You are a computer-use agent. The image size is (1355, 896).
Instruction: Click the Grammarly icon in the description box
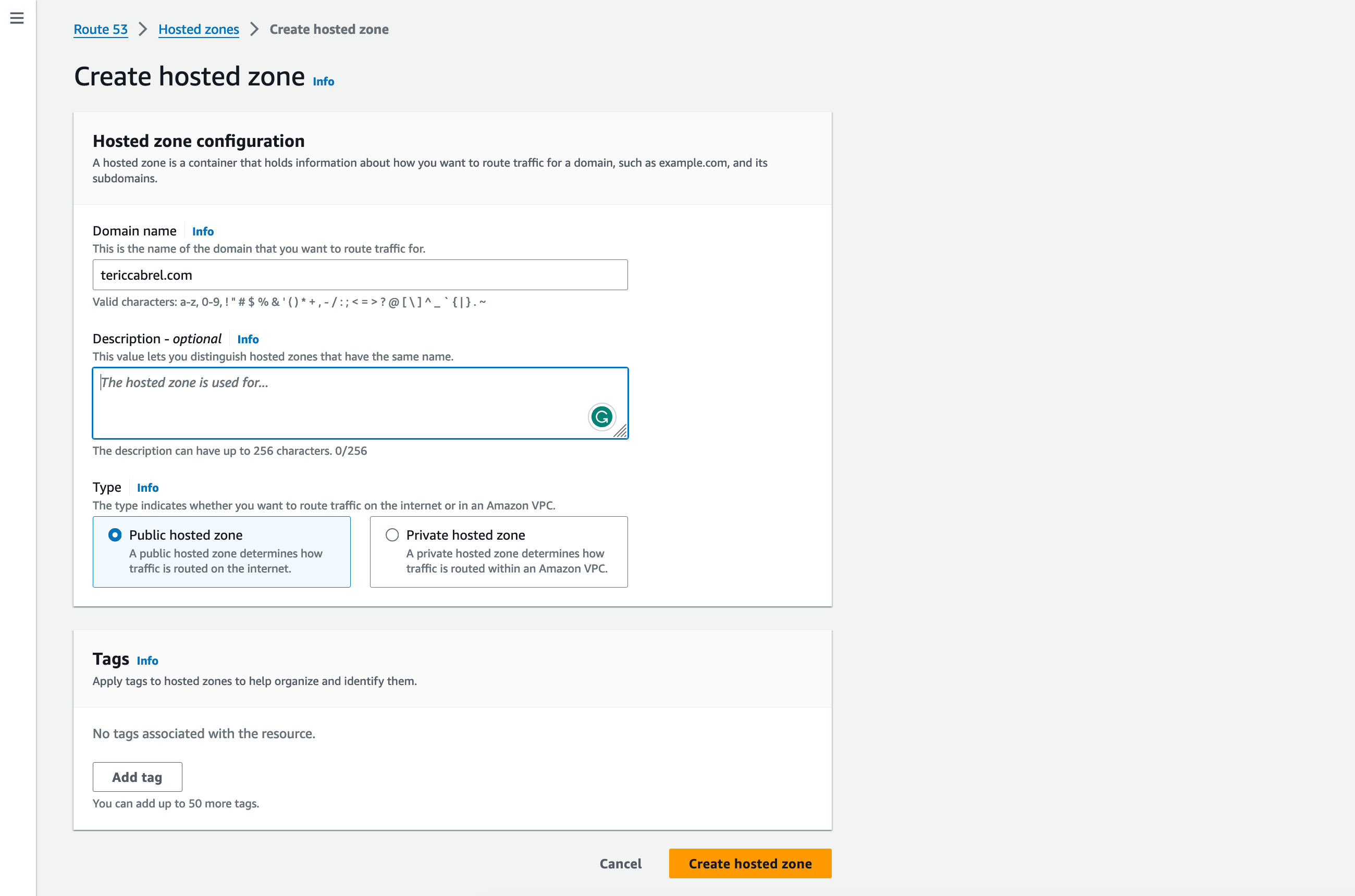pos(601,417)
